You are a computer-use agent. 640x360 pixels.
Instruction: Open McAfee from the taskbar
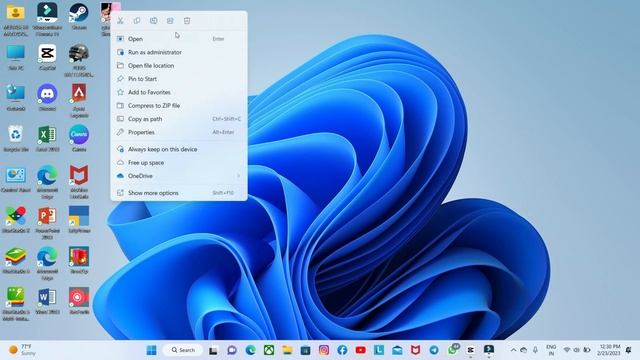point(416,350)
